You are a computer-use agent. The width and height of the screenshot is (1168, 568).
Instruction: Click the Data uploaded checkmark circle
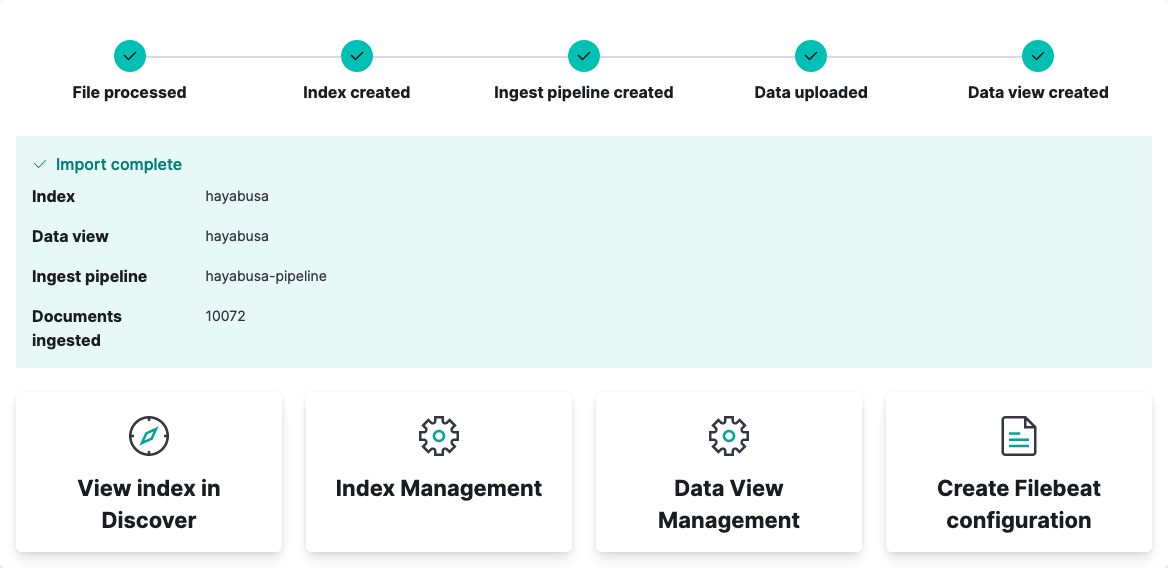[x=811, y=56]
